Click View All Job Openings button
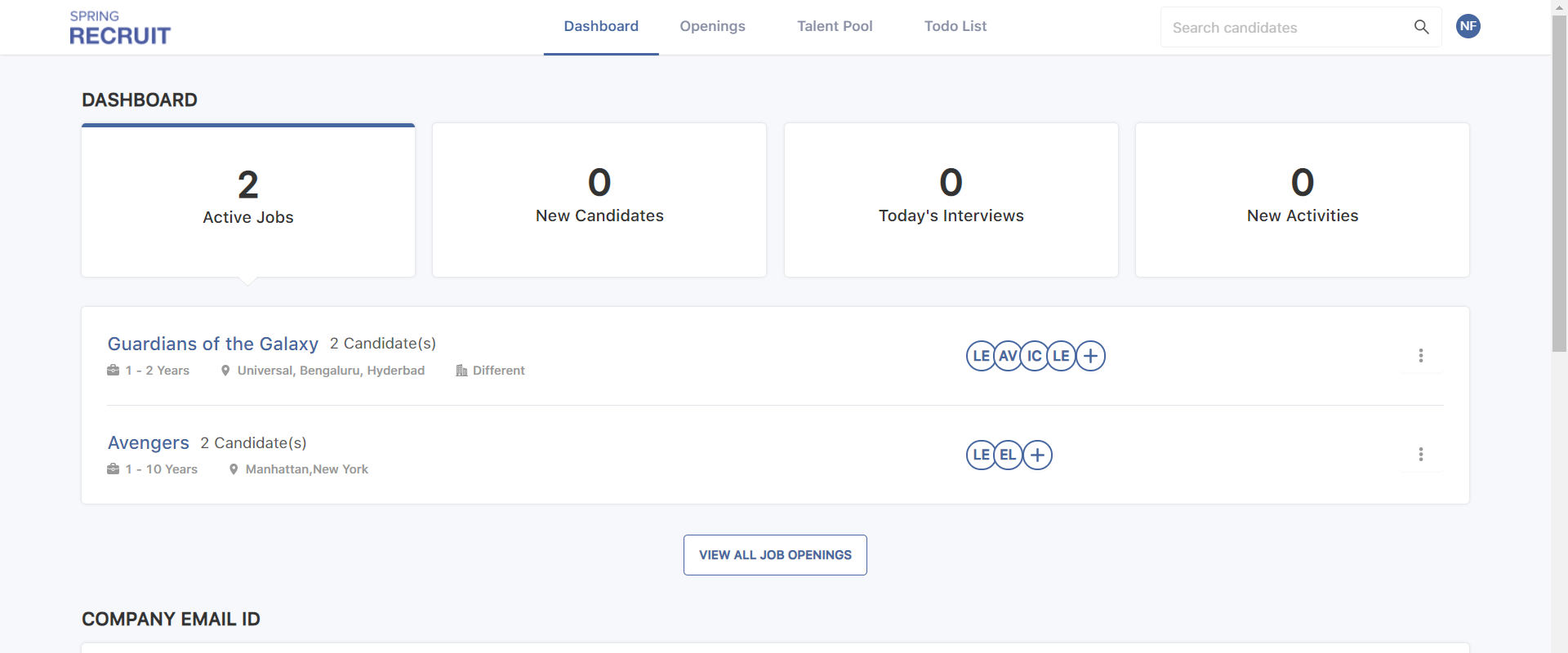Image resolution: width=1568 pixels, height=653 pixels. (775, 555)
